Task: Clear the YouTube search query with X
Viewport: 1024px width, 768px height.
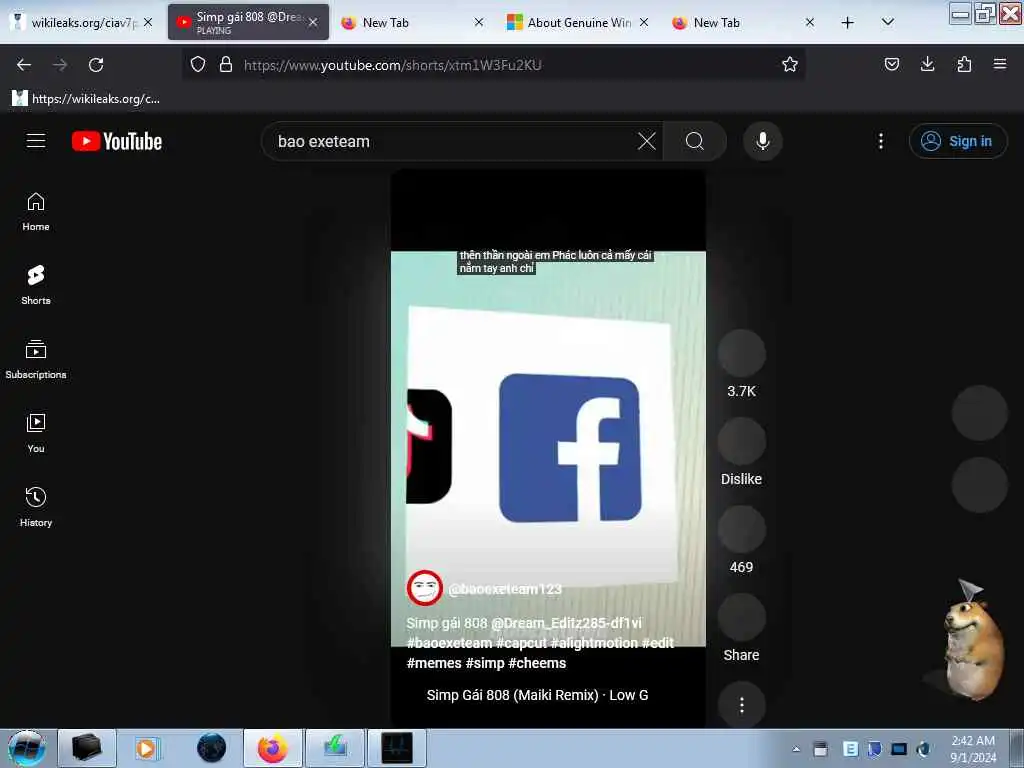Action: [x=647, y=141]
